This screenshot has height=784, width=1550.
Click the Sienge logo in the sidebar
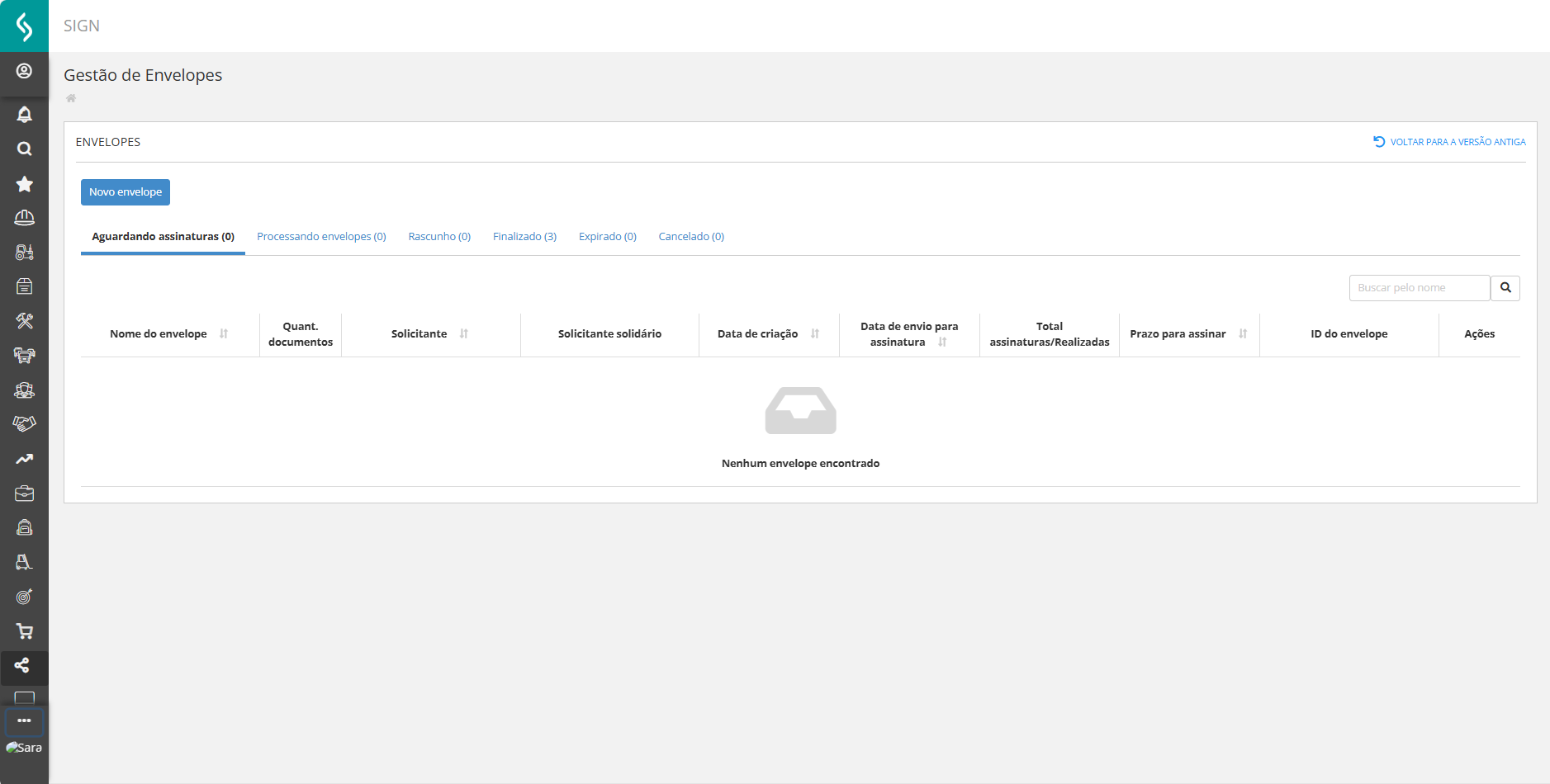(x=24, y=26)
